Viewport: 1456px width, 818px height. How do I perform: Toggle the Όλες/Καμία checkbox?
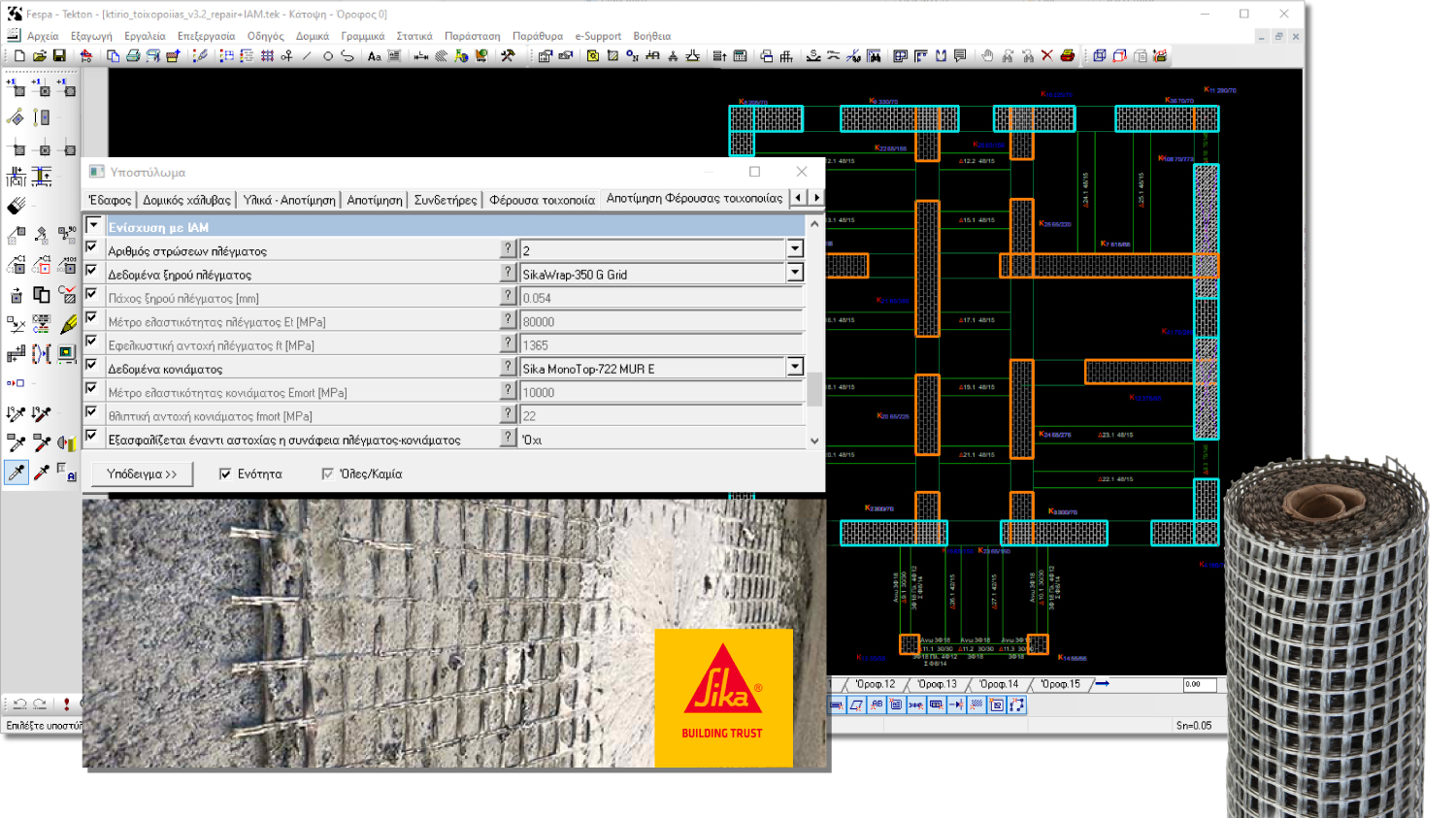tap(328, 474)
